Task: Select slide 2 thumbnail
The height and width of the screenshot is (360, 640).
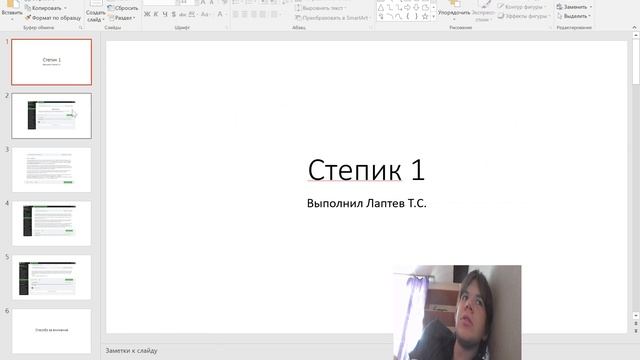Action: (x=51, y=116)
